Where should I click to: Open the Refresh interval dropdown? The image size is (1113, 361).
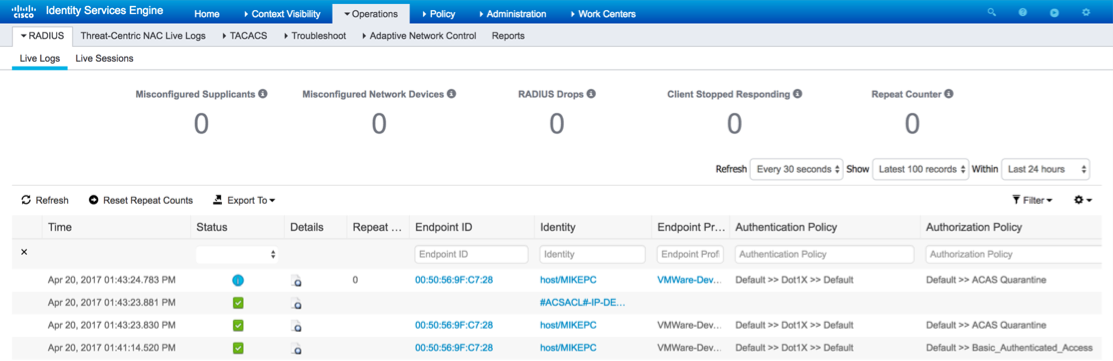796,170
